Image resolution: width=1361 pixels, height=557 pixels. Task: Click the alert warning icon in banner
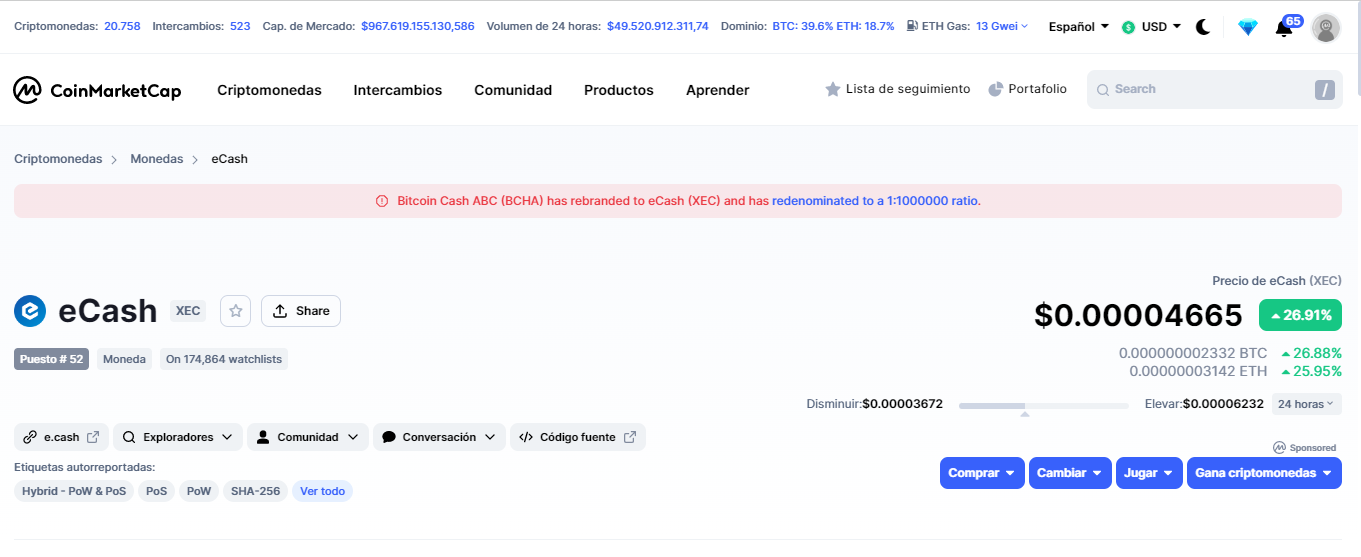382,201
